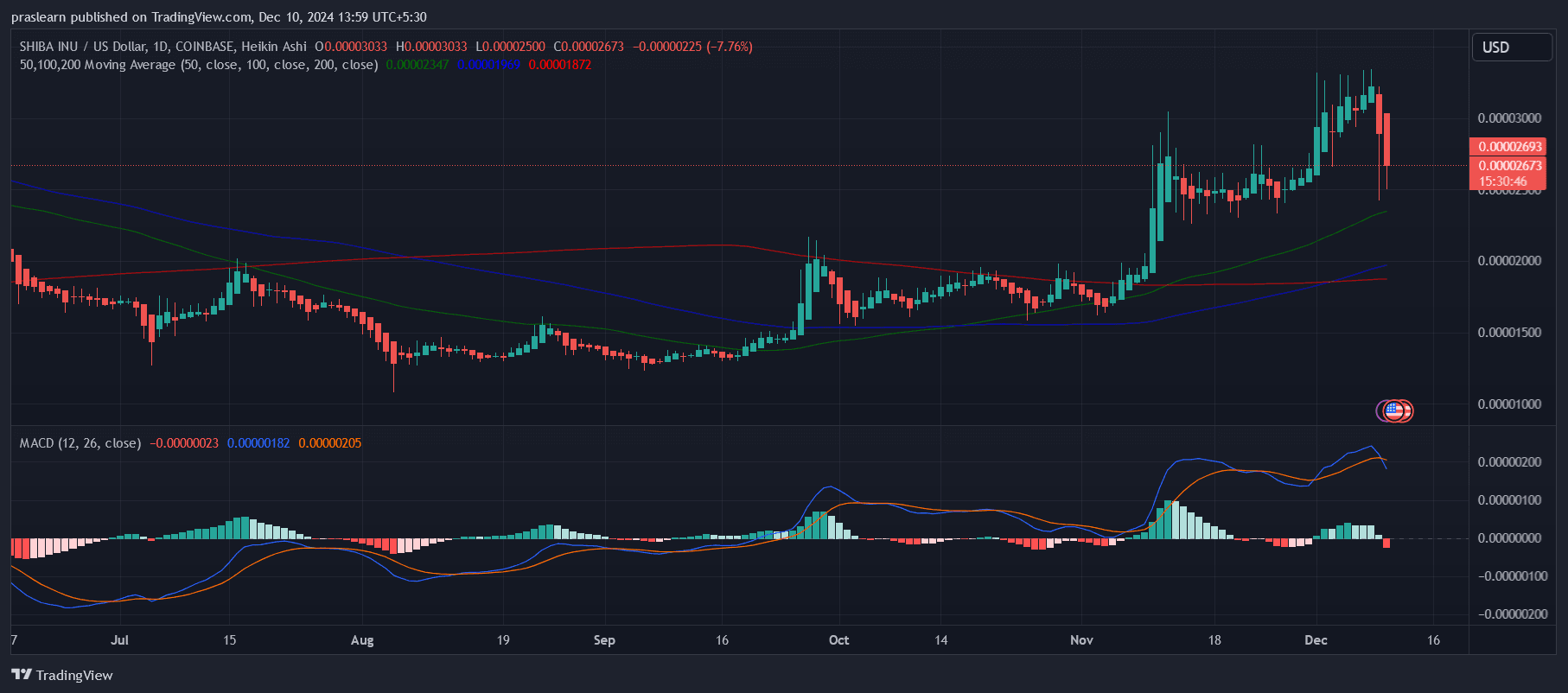Viewport: 1568px width, 693px height.
Task: Click the blue 100 MA value 0.00001969
Action: click(x=488, y=65)
